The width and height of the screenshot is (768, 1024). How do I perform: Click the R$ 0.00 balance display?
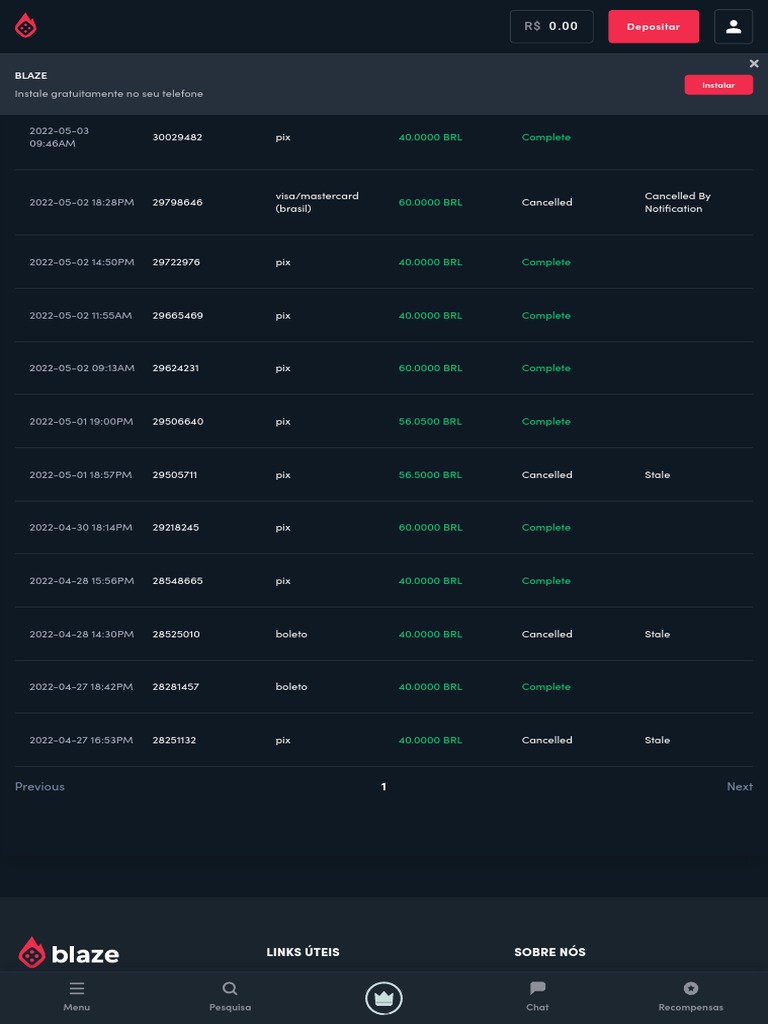pos(551,27)
